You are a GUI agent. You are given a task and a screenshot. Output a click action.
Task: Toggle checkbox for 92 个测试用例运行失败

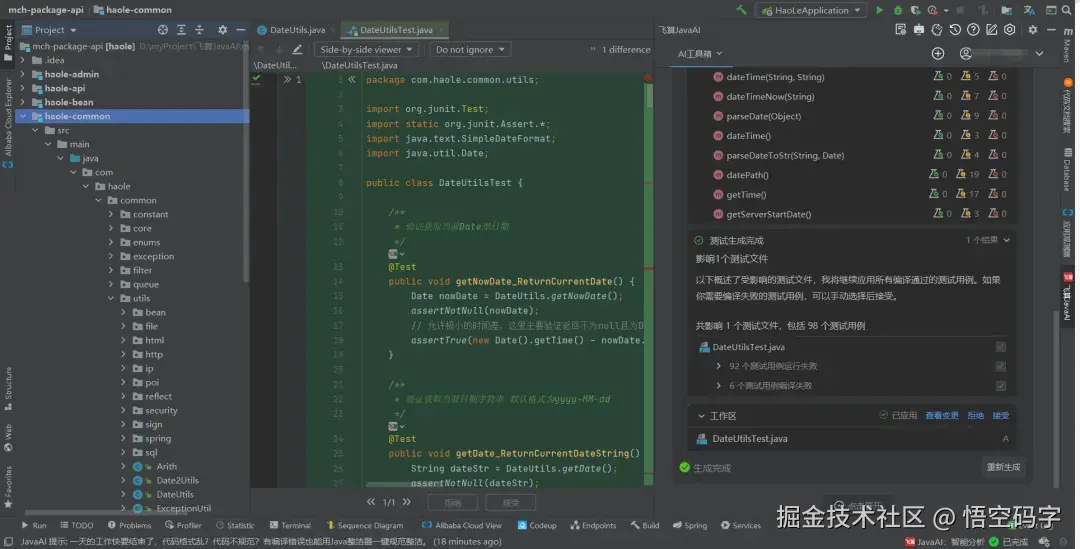coord(1001,366)
